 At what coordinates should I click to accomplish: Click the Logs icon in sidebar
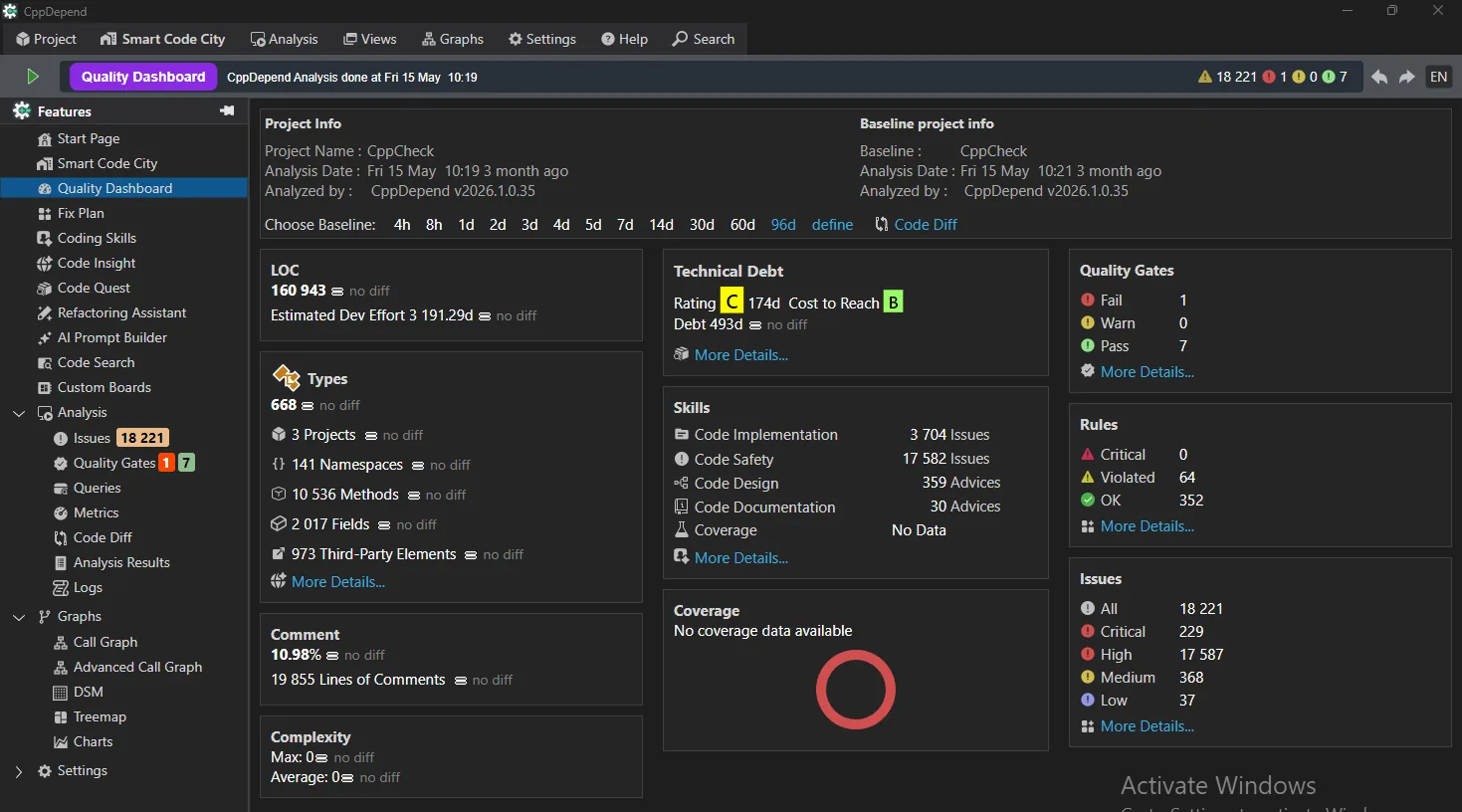[61, 588]
